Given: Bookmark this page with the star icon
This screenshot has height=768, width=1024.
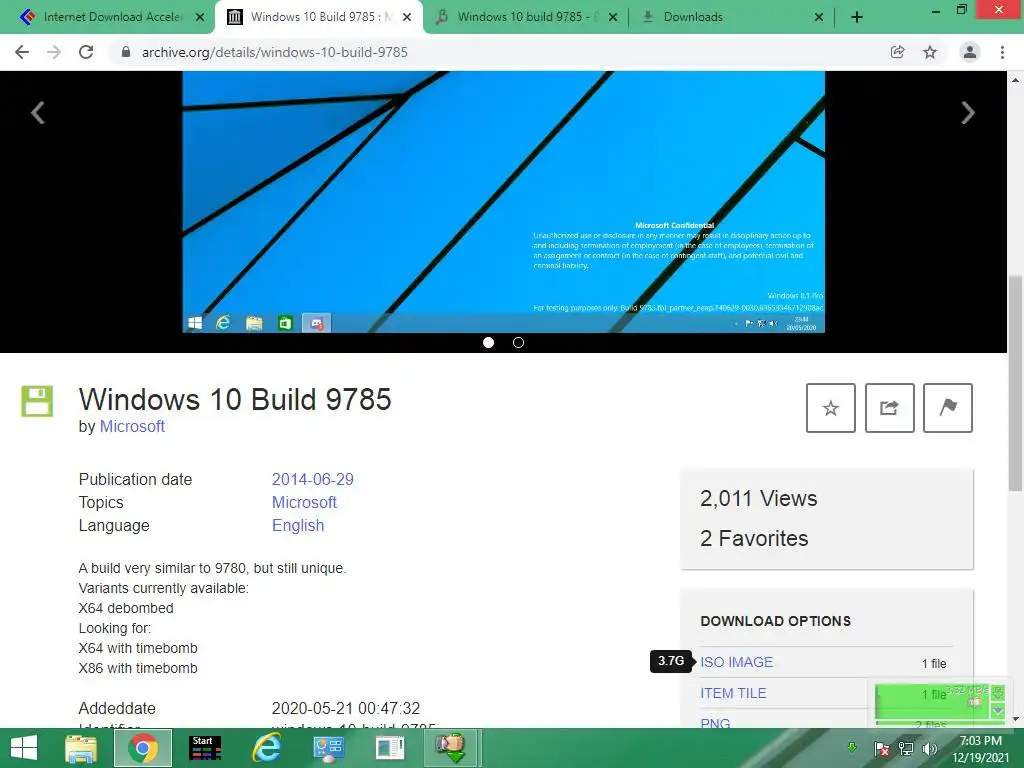Looking at the screenshot, I should coord(930,52).
